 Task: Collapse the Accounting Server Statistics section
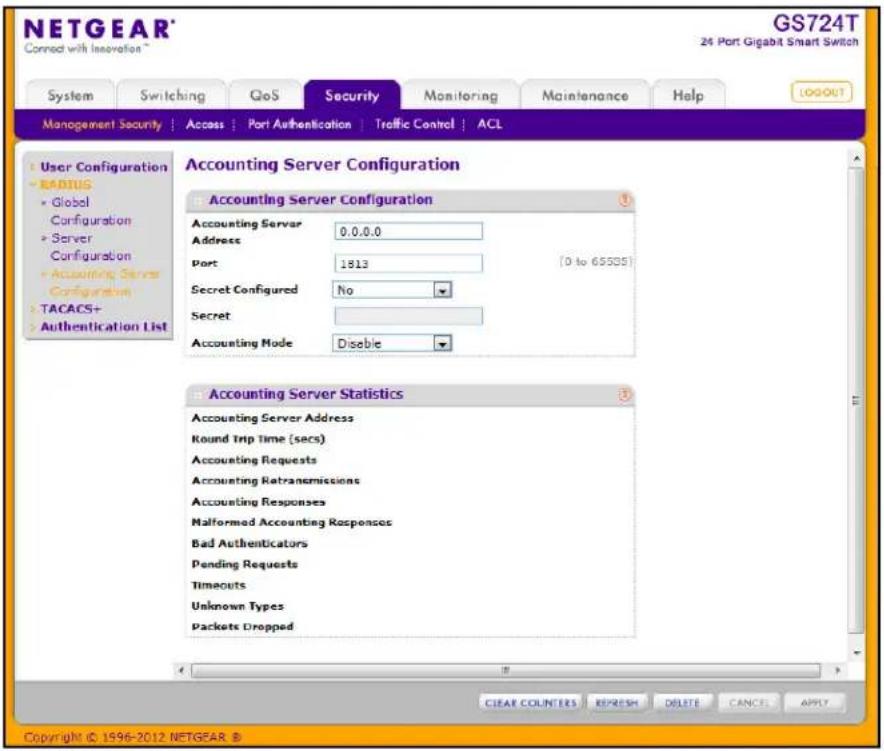[198, 395]
